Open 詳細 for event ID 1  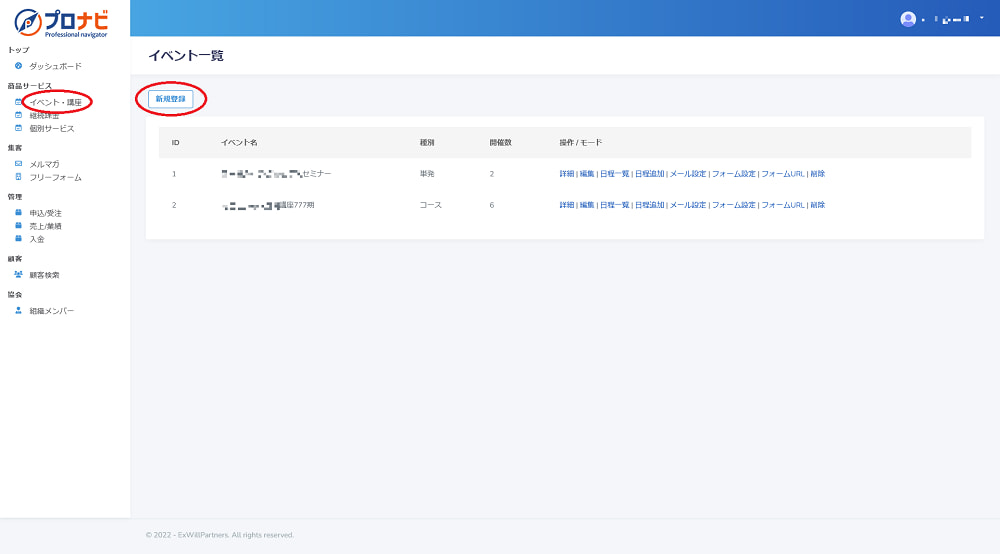click(566, 173)
